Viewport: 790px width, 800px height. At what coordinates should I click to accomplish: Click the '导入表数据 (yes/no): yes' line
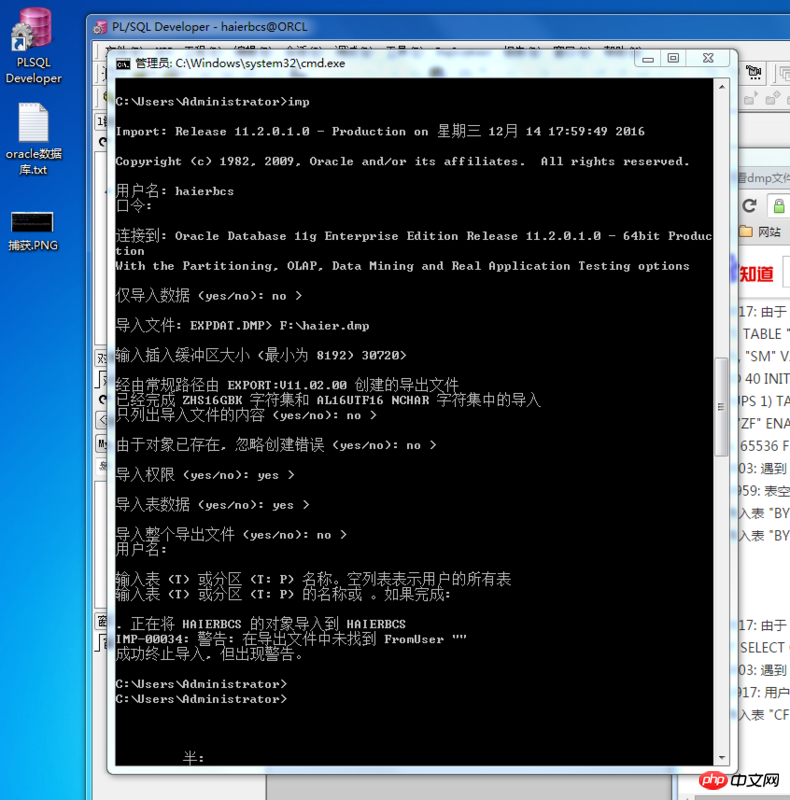[x=212, y=505]
